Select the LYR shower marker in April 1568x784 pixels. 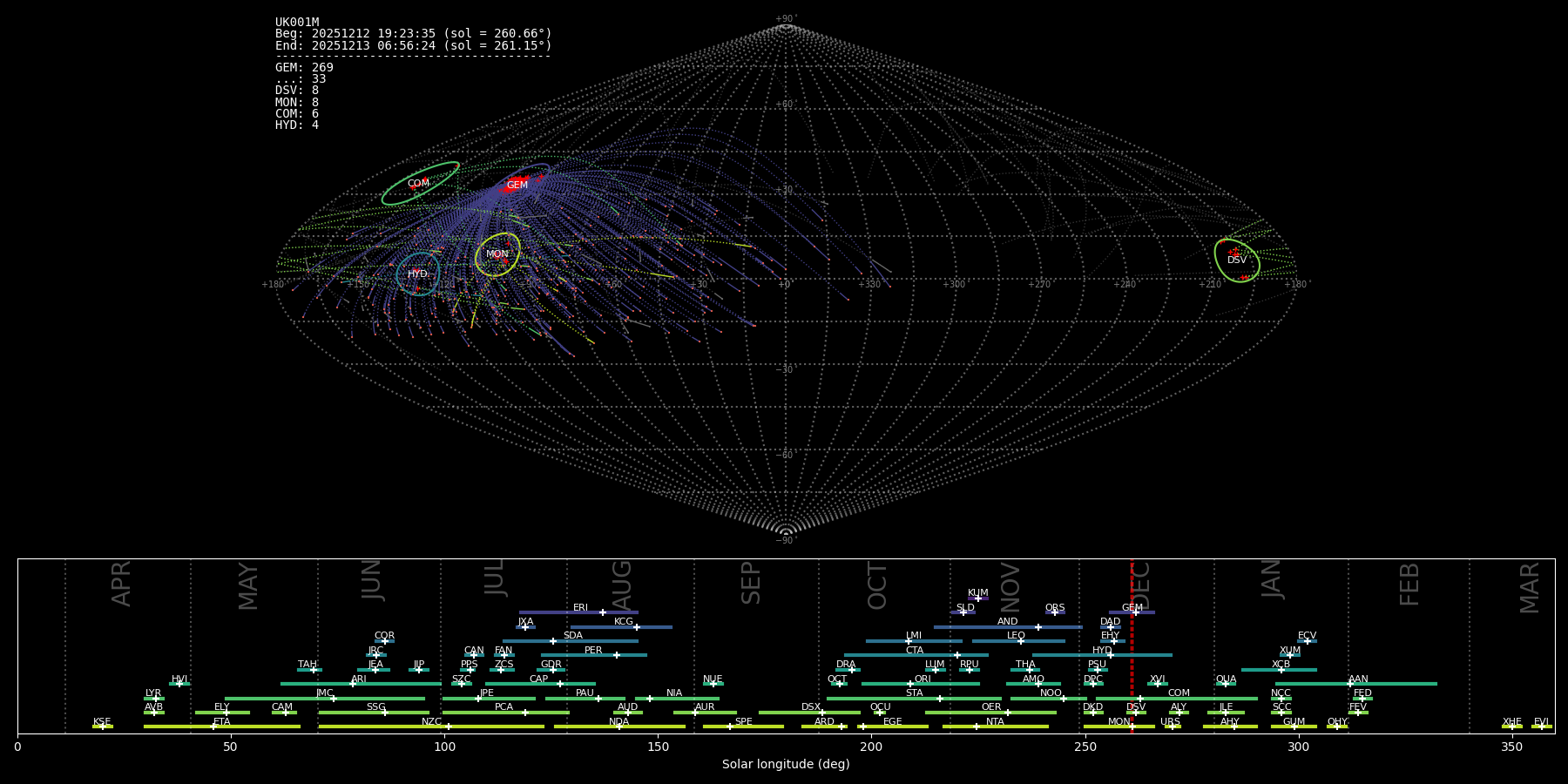(x=156, y=698)
